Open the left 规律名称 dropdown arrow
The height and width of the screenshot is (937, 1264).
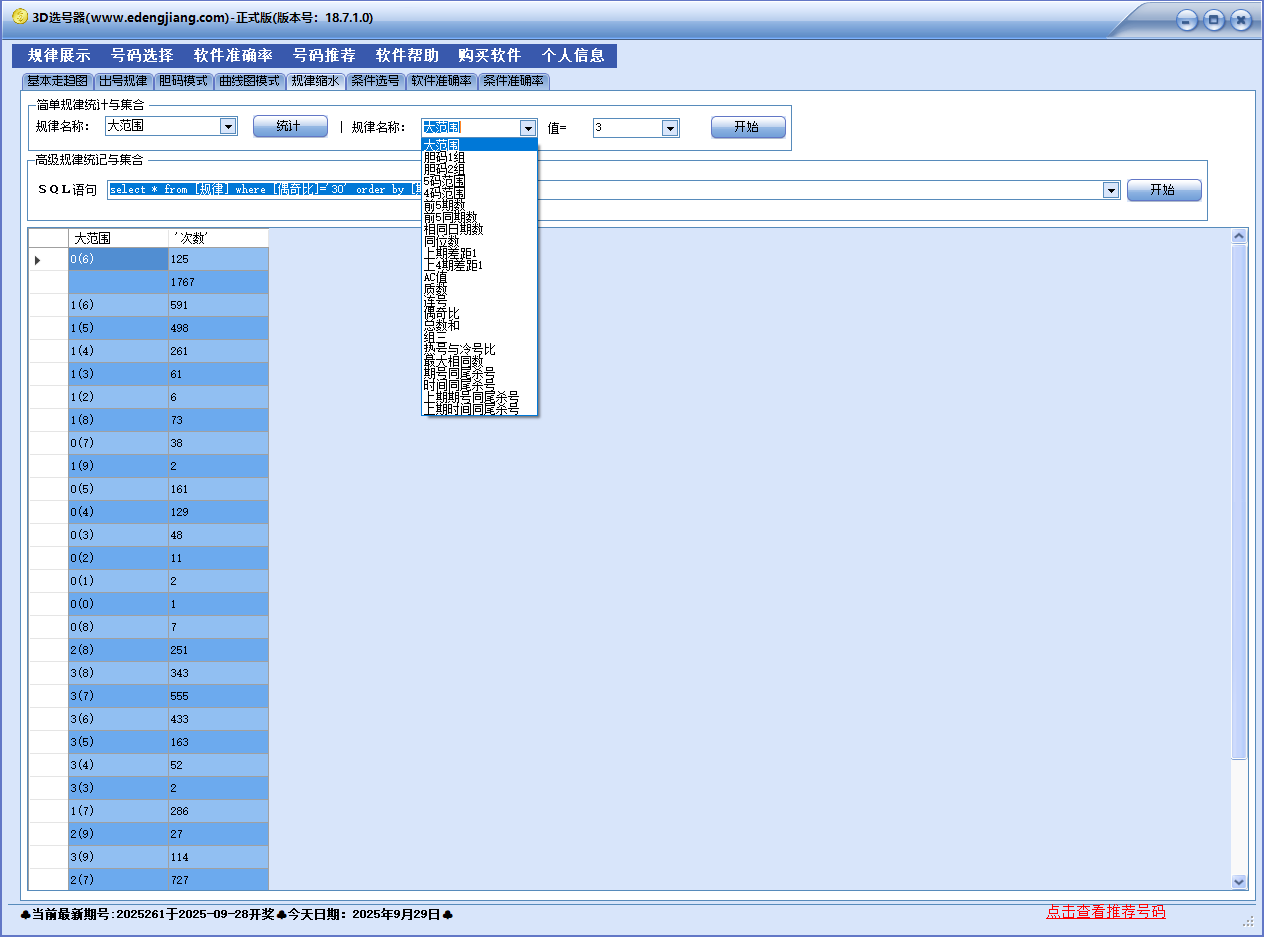point(228,127)
